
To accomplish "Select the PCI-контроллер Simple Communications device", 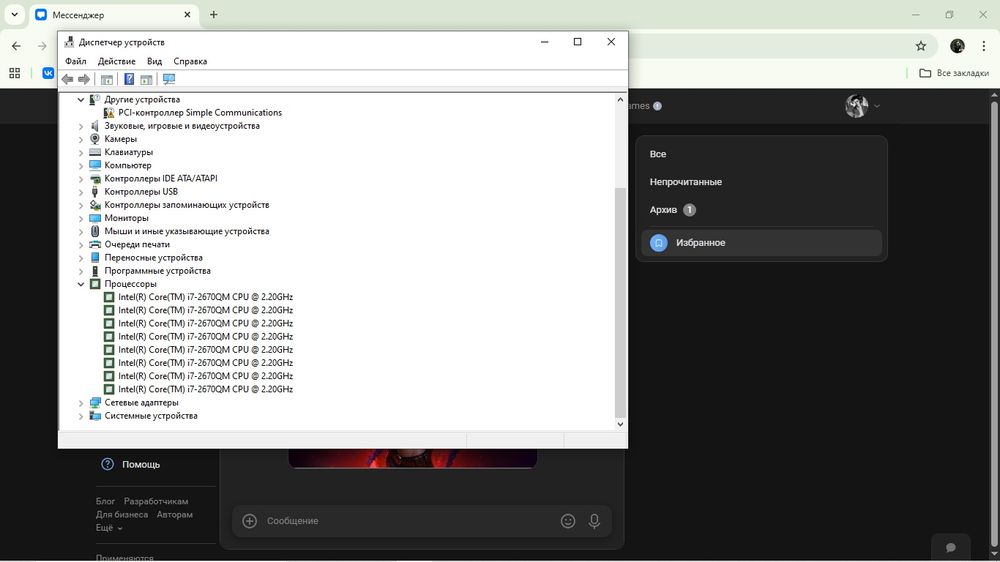I will click(200, 112).
